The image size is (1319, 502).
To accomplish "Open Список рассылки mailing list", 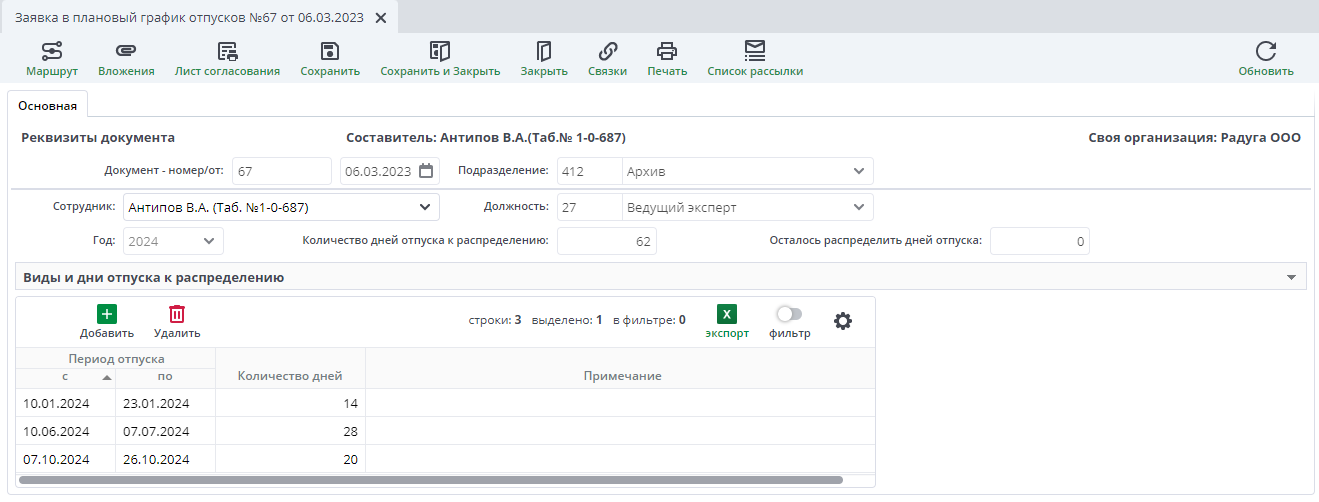I will pos(755,59).
